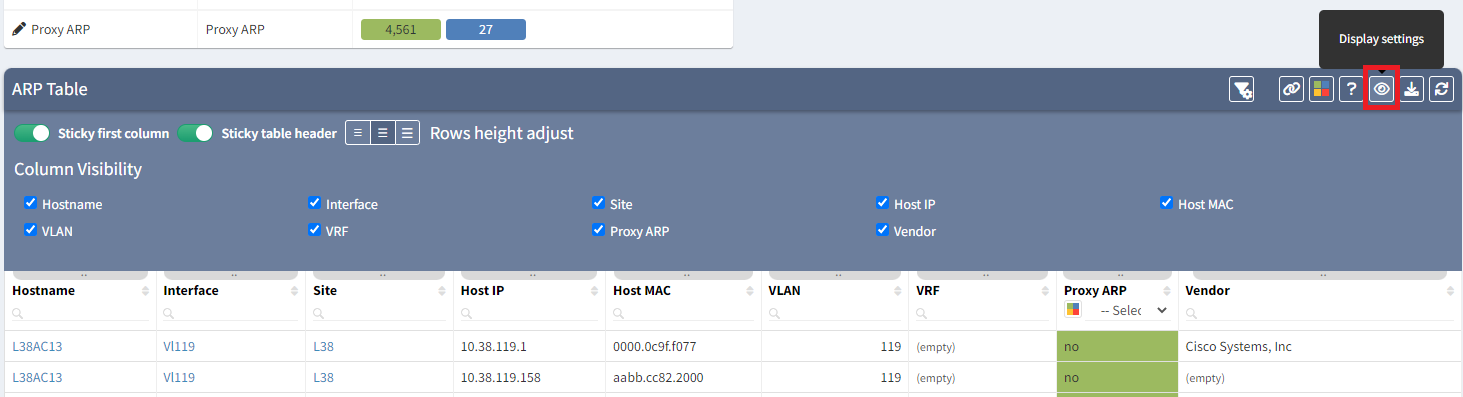Click the question mark help icon
The width and height of the screenshot is (1463, 397).
[1351, 89]
